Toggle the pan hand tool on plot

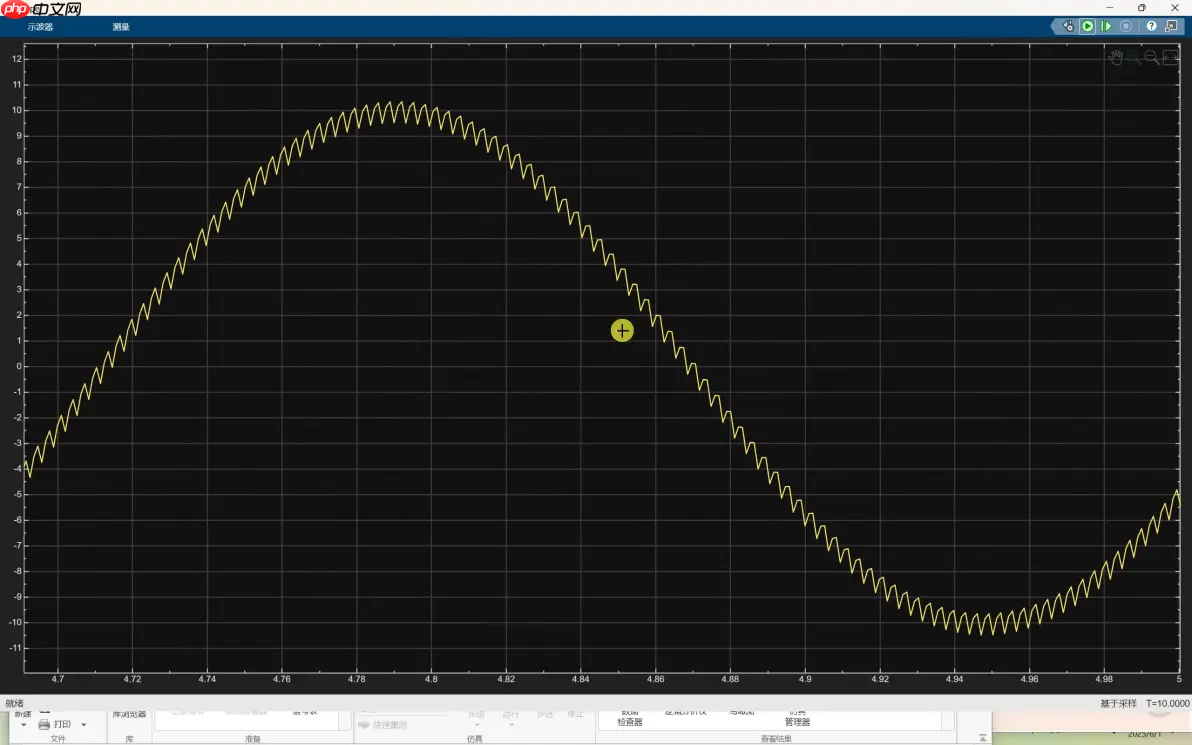pos(1115,57)
